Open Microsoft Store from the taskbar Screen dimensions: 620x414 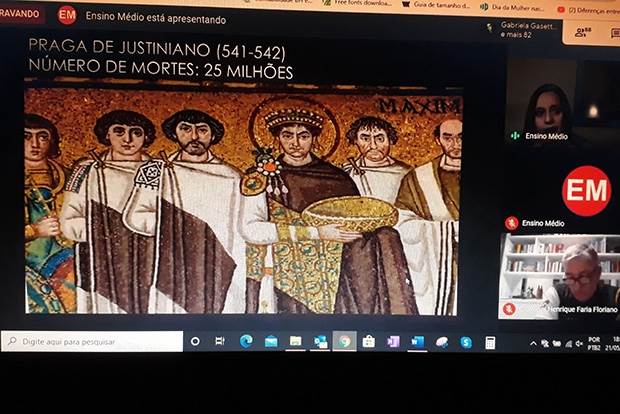(x=369, y=342)
